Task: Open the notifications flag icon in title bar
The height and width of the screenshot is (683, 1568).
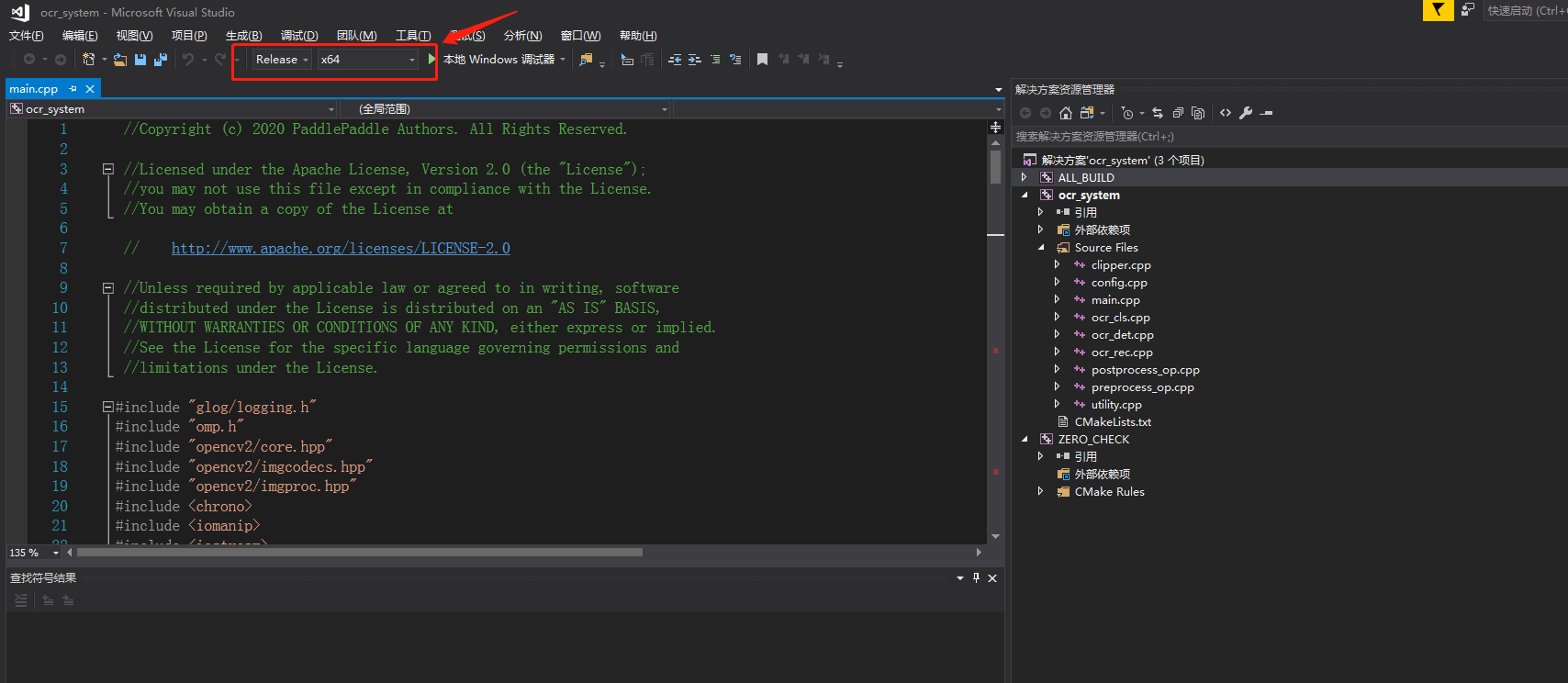Action: [1438, 10]
